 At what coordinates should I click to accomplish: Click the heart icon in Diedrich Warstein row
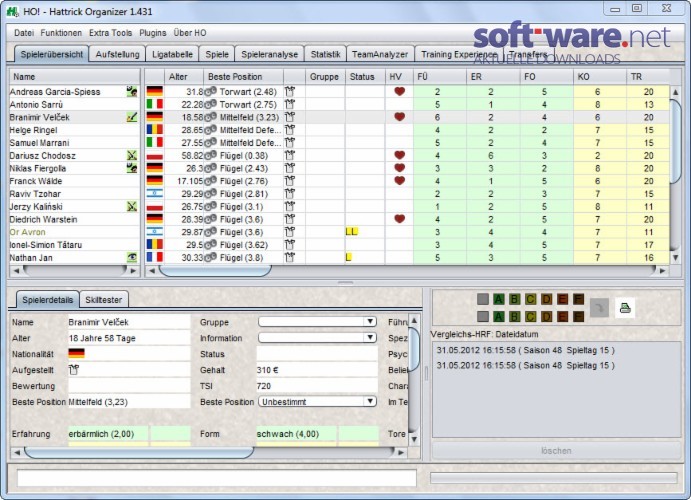pos(400,219)
